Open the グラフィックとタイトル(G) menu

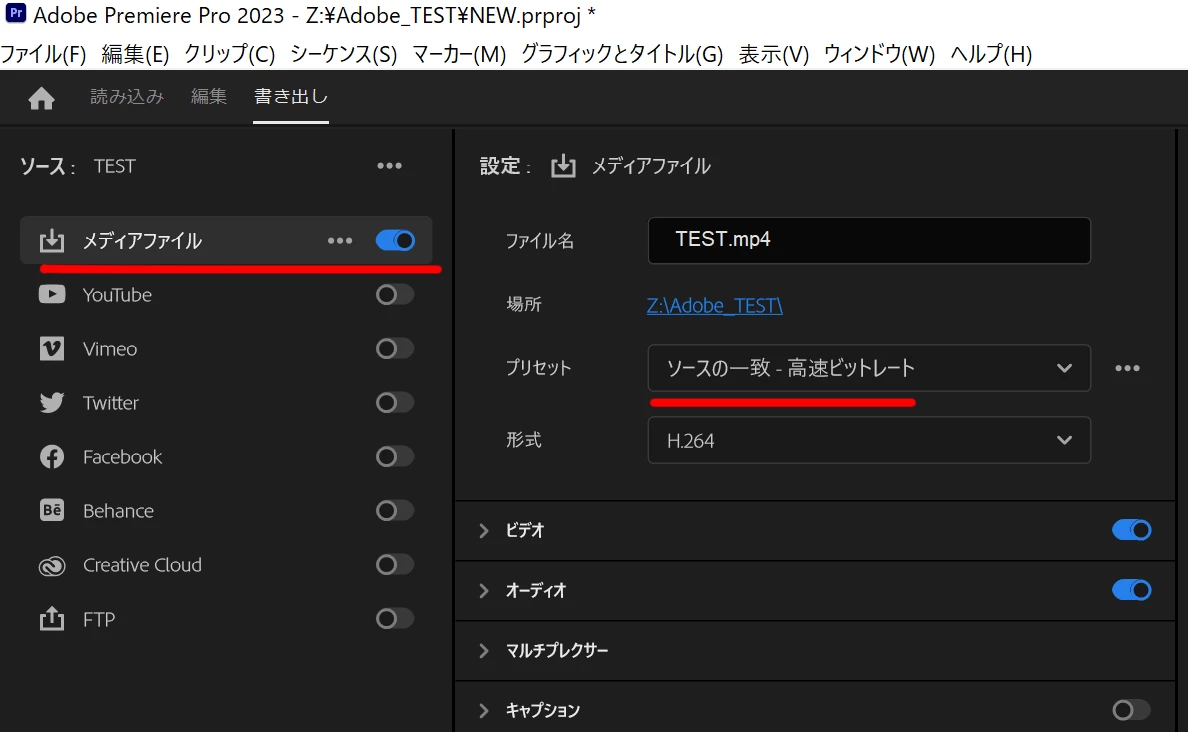pyautogui.click(x=622, y=54)
